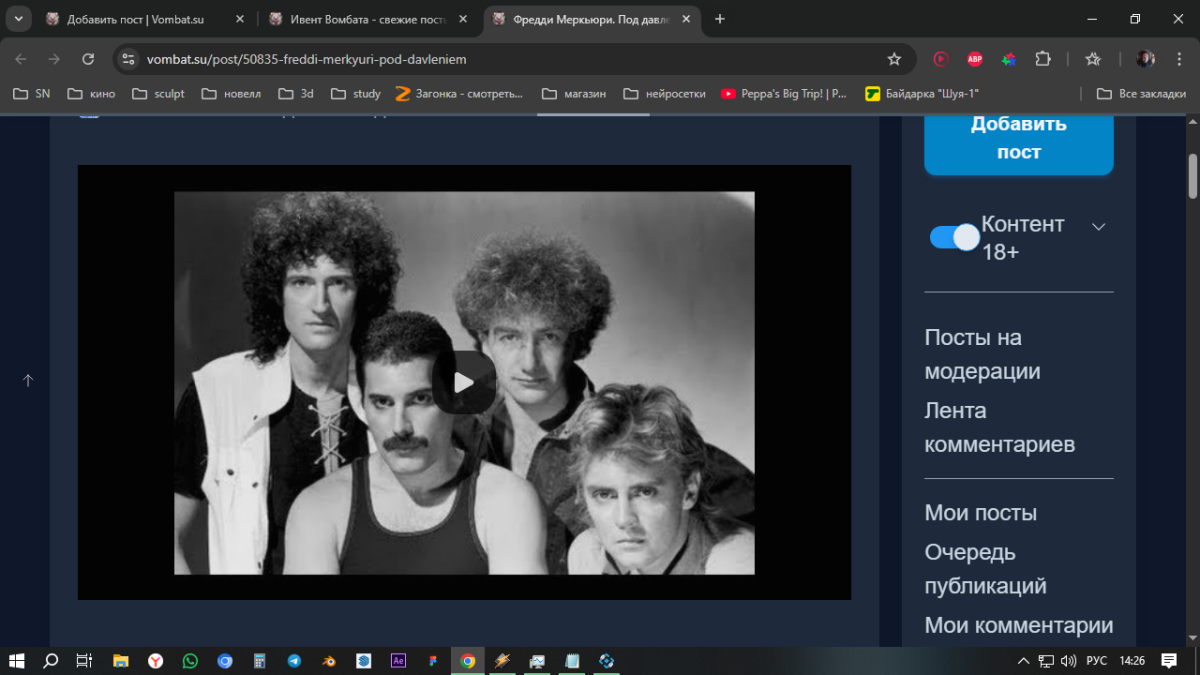The width and height of the screenshot is (1200, 675).
Task: Go back to previous page
Action: [21, 59]
